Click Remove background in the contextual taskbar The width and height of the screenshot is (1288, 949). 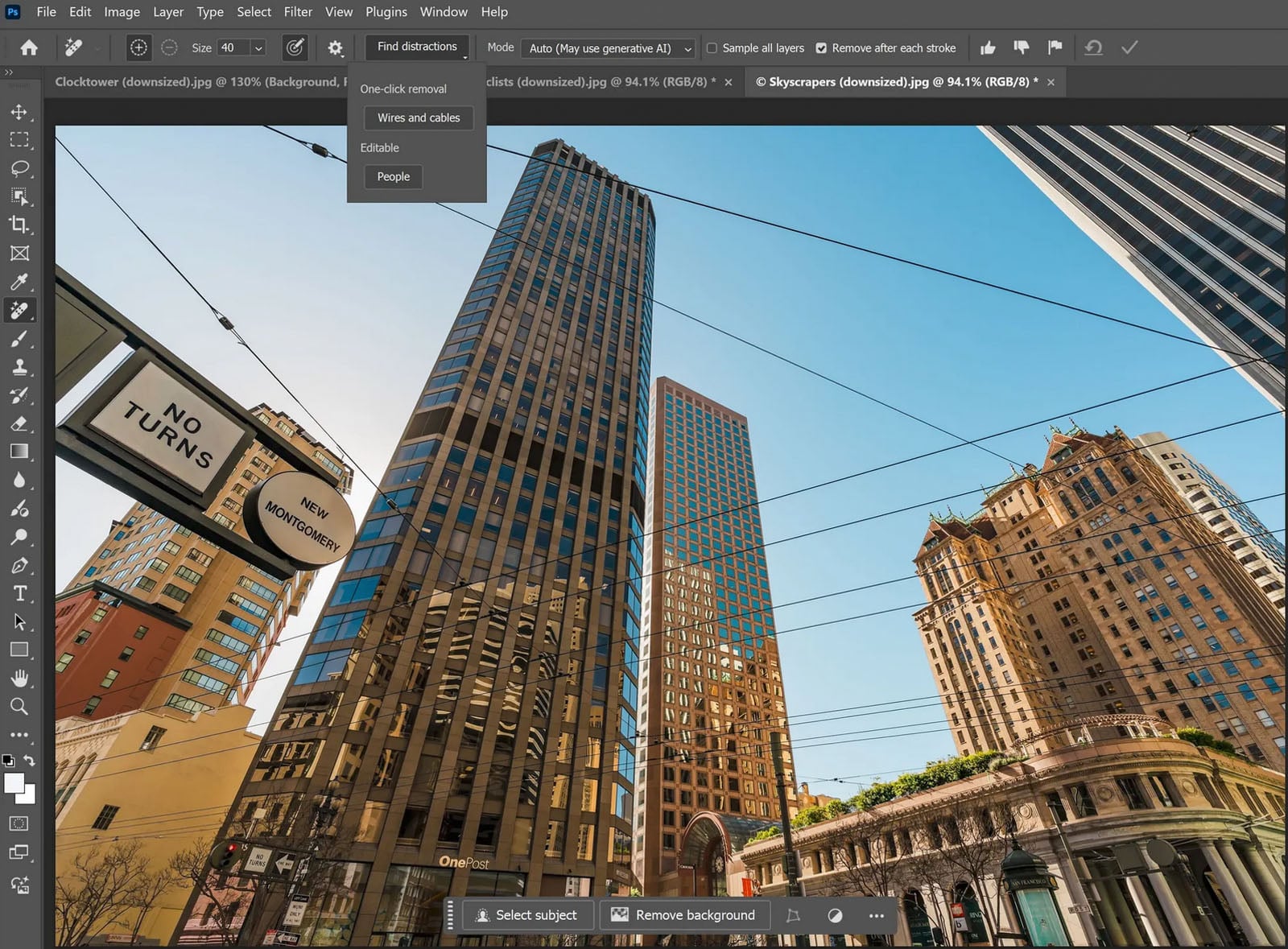pos(685,915)
